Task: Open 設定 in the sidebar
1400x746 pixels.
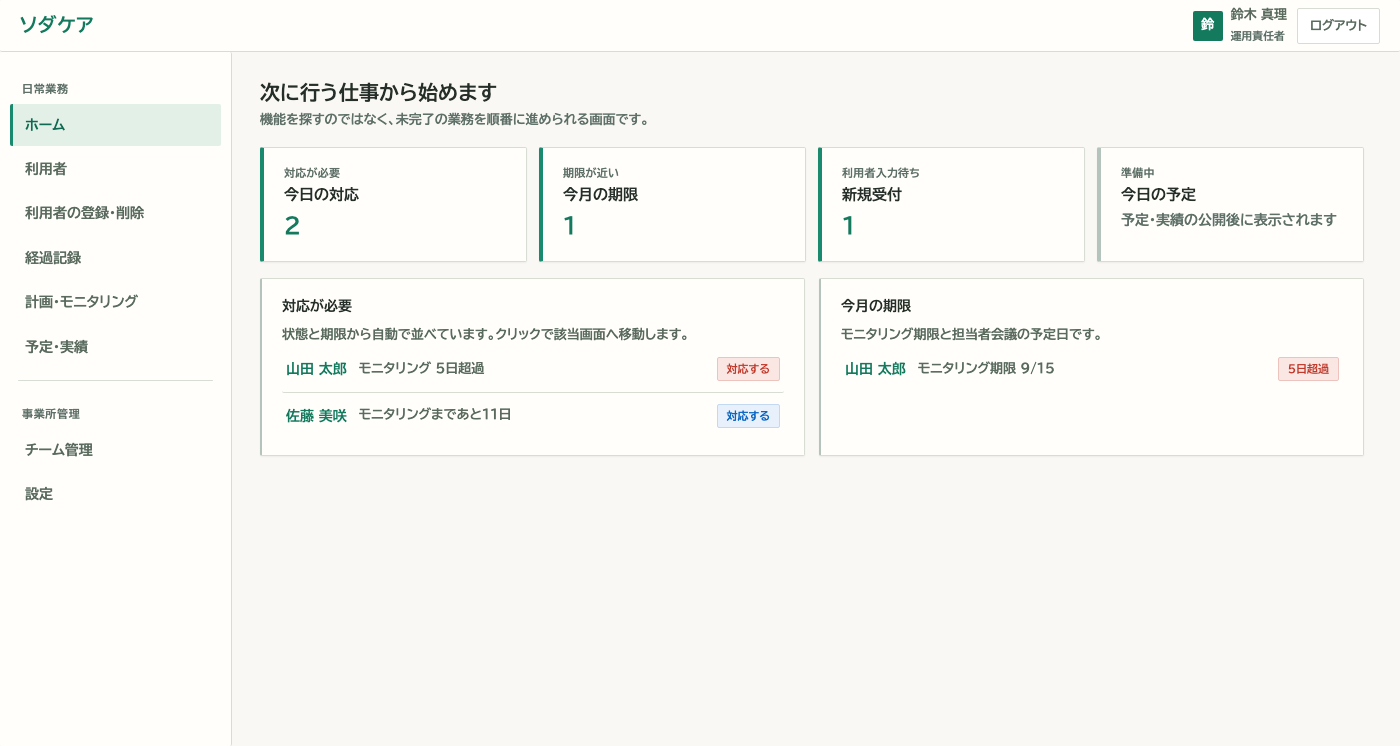Action: 115,494
